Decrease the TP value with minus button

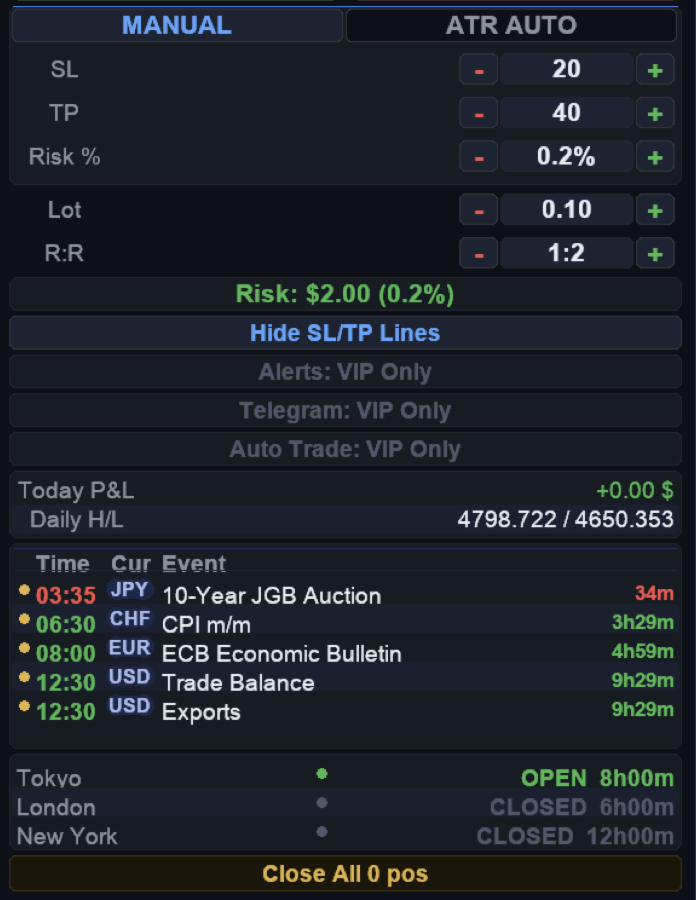click(479, 113)
